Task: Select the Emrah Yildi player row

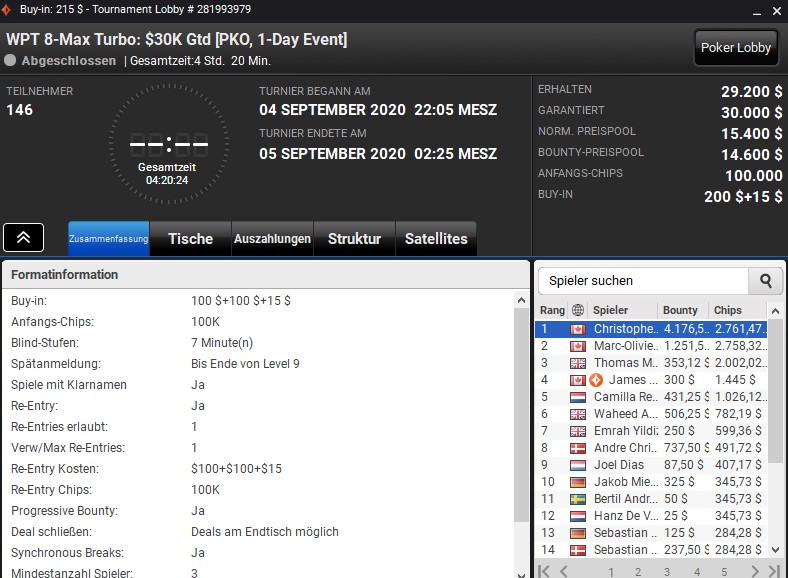Action: [x=652, y=431]
